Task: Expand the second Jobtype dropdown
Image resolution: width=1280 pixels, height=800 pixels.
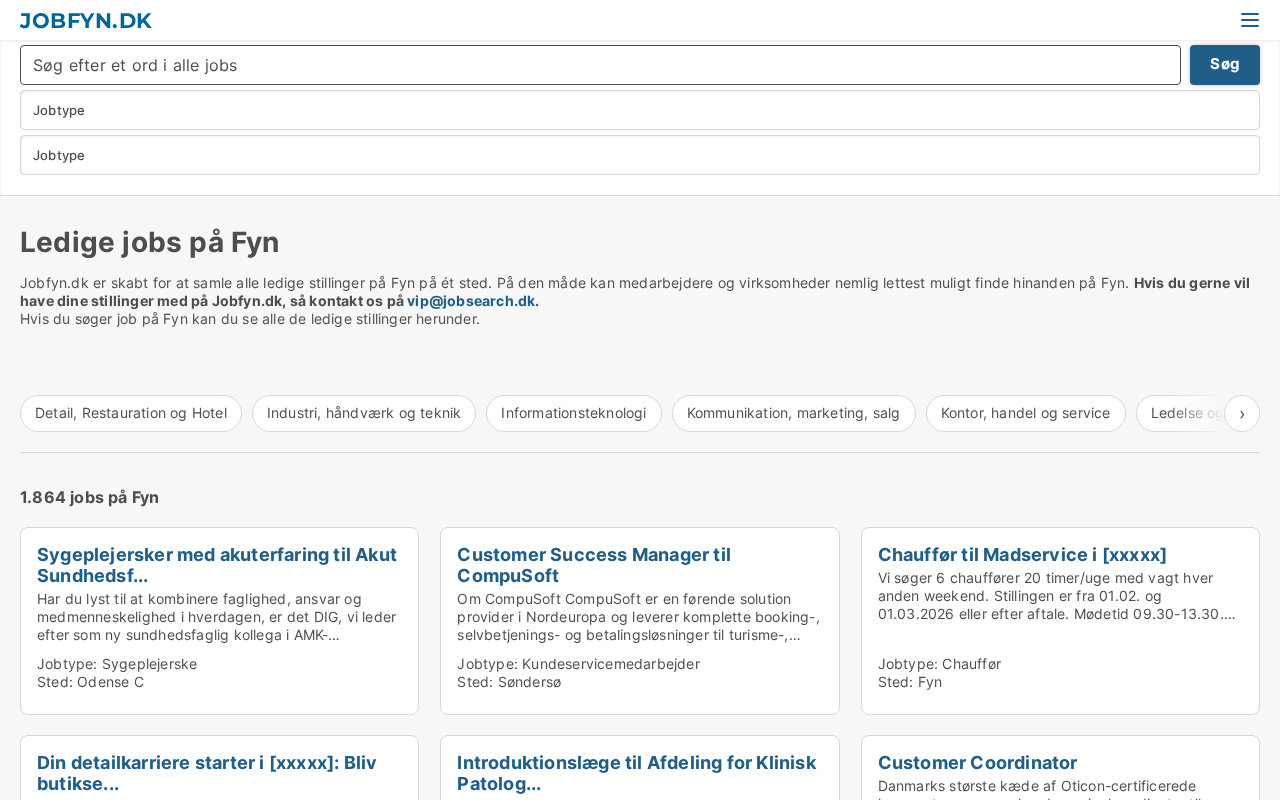Action: click(x=640, y=155)
